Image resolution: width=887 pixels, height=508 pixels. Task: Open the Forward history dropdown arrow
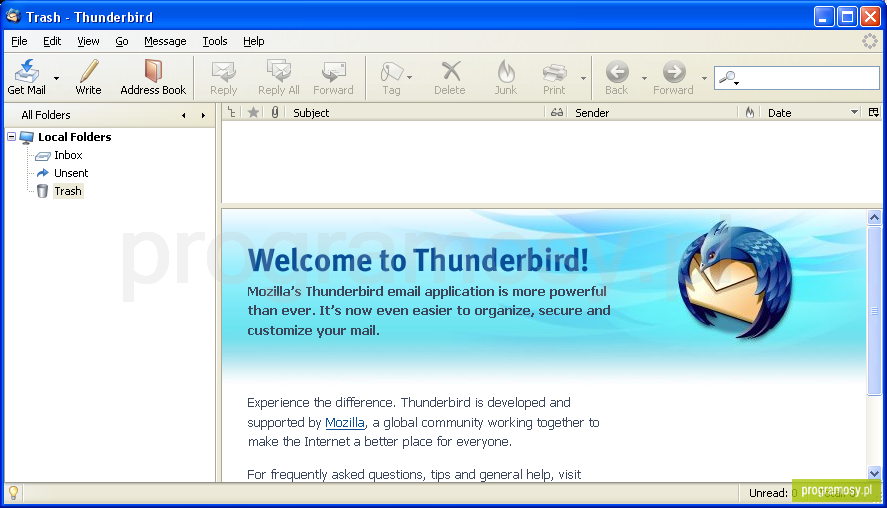(x=704, y=78)
